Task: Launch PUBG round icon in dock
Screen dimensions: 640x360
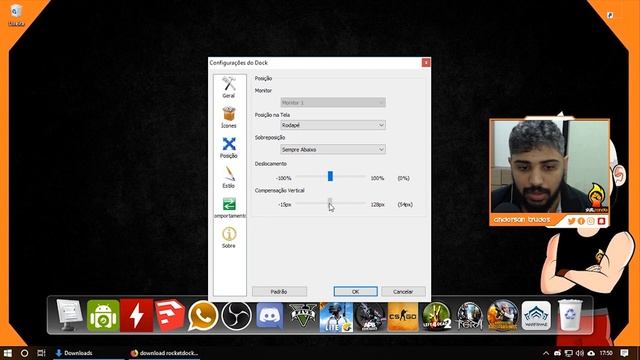Action: (502, 316)
